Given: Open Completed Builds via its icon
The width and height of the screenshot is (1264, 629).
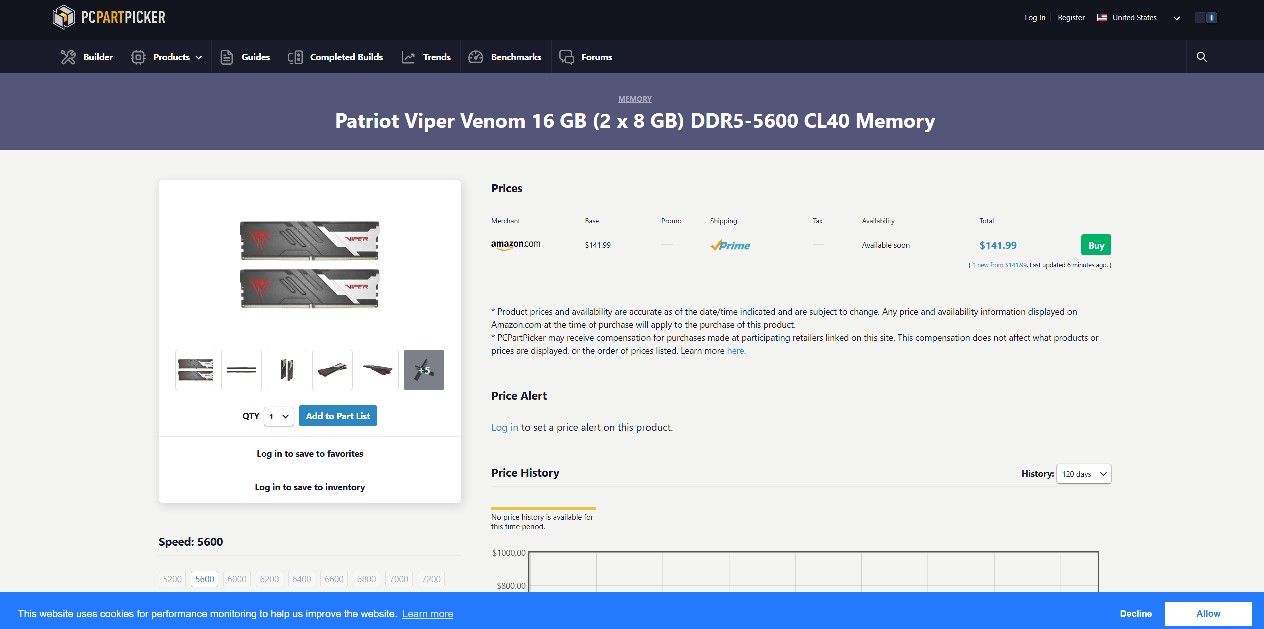Looking at the screenshot, I should (295, 57).
